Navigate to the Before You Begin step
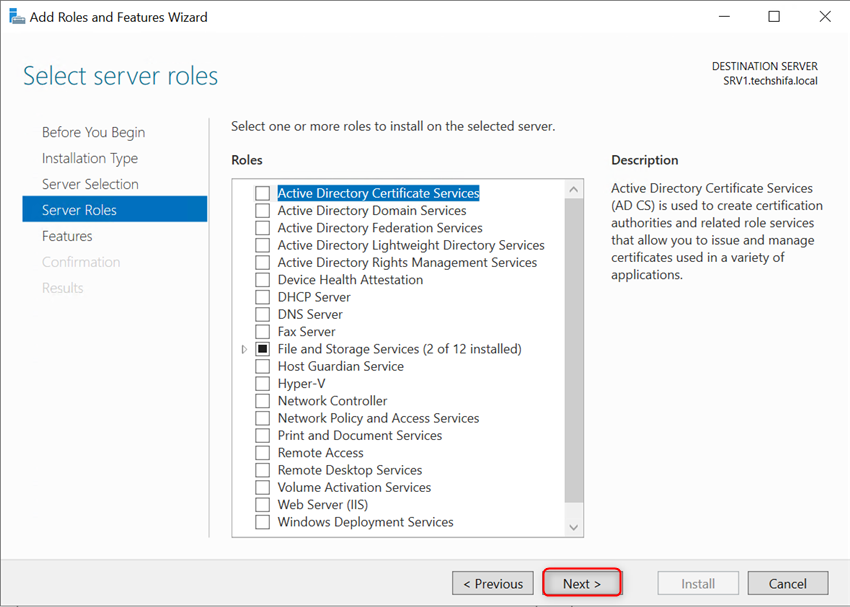The height and width of the screenshot is (607, 850). coord(93,132)
